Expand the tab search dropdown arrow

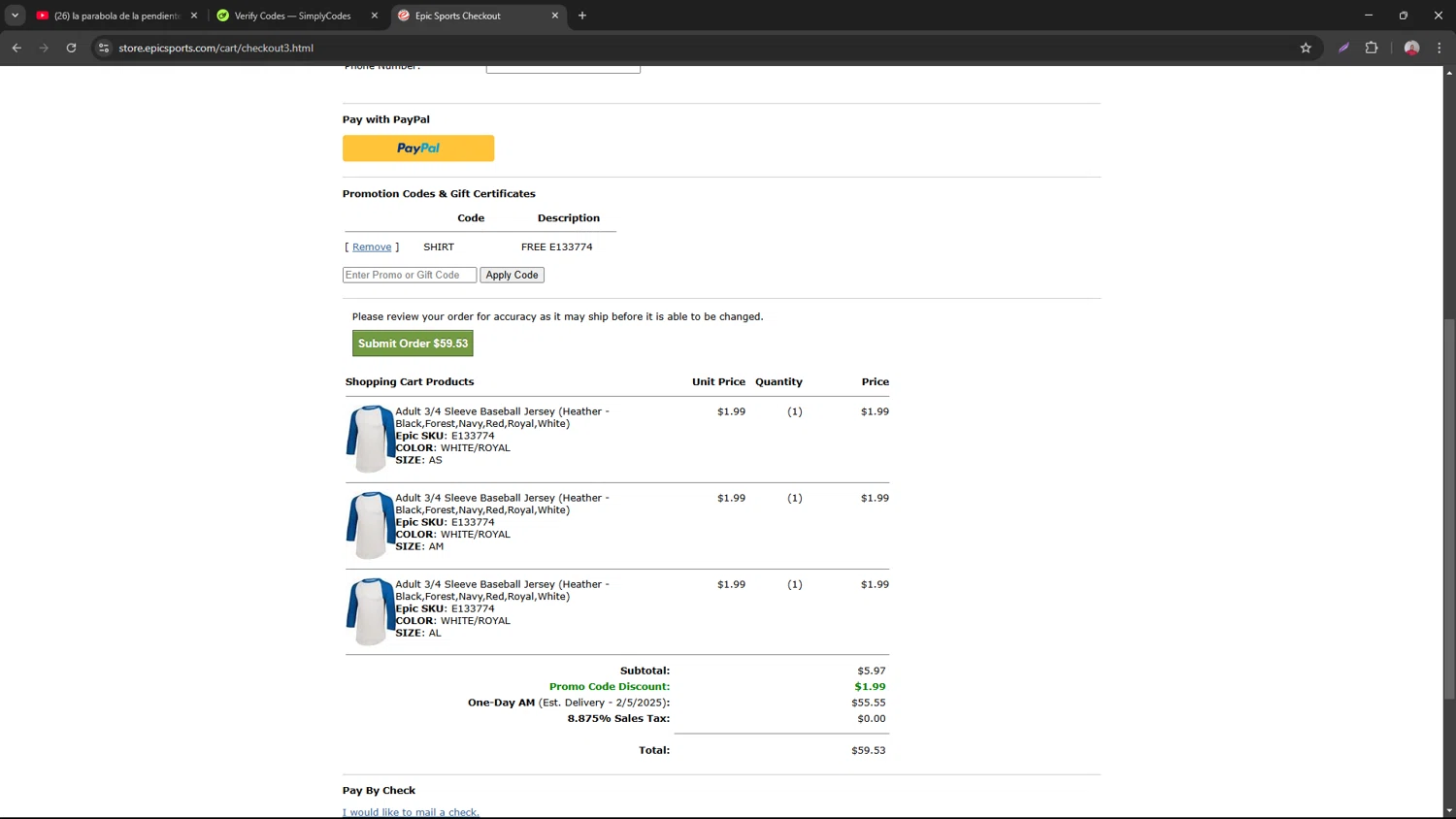[15, 16]
